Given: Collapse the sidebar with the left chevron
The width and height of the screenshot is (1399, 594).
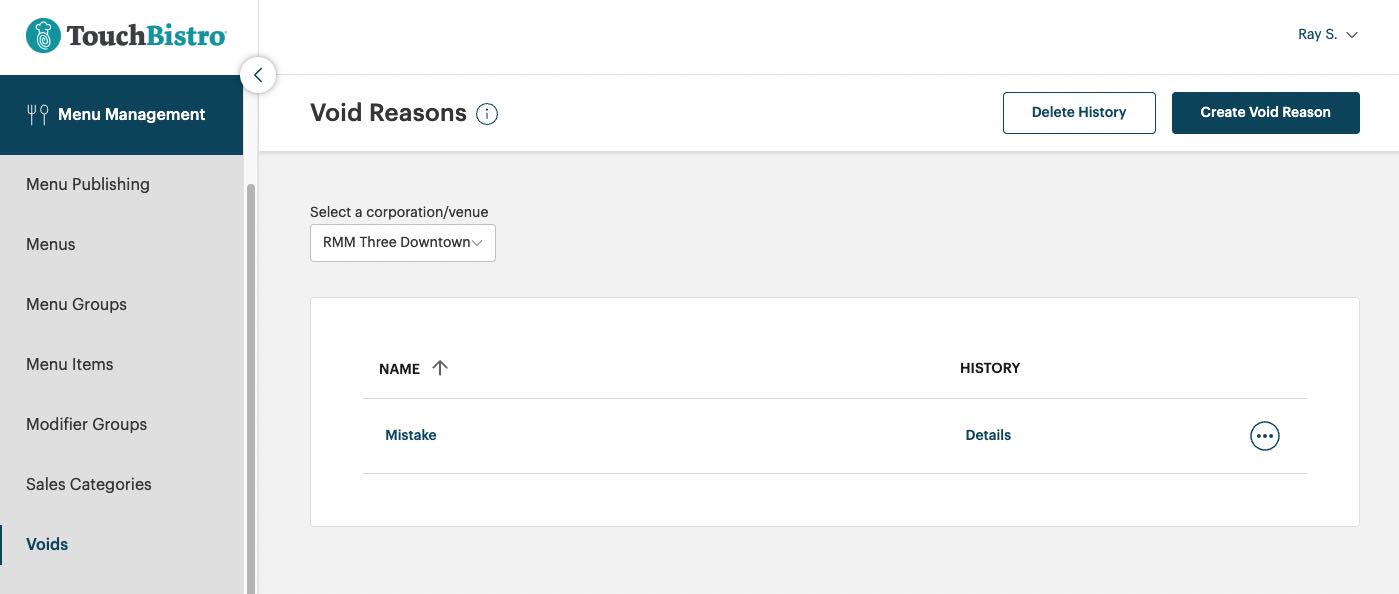Looking at the screenshot, I should coord(257,74).
